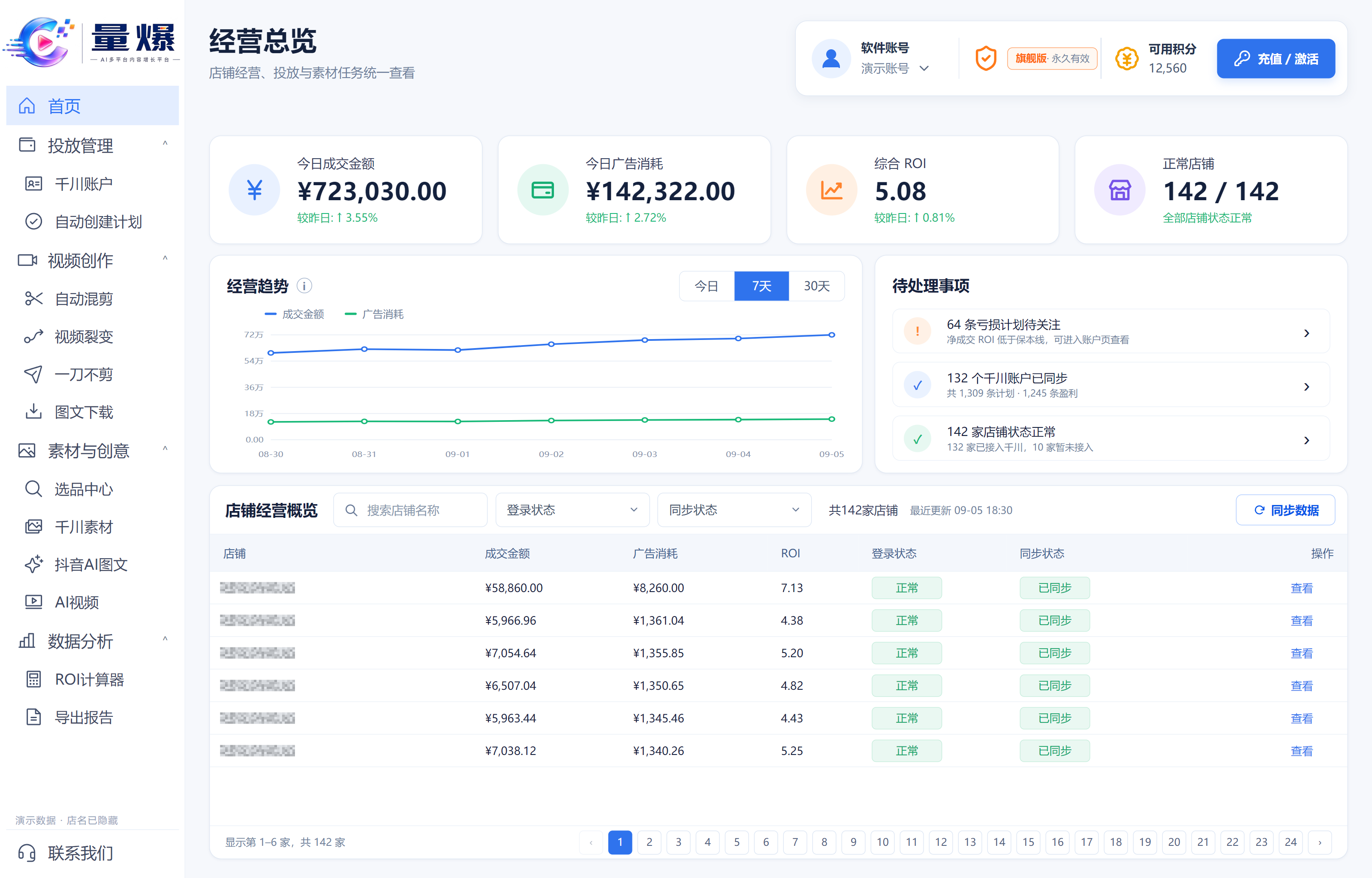Go to page 24 of shop list
The height and width of the screenshot is (878, 1372).
(x=1291, y=842)
